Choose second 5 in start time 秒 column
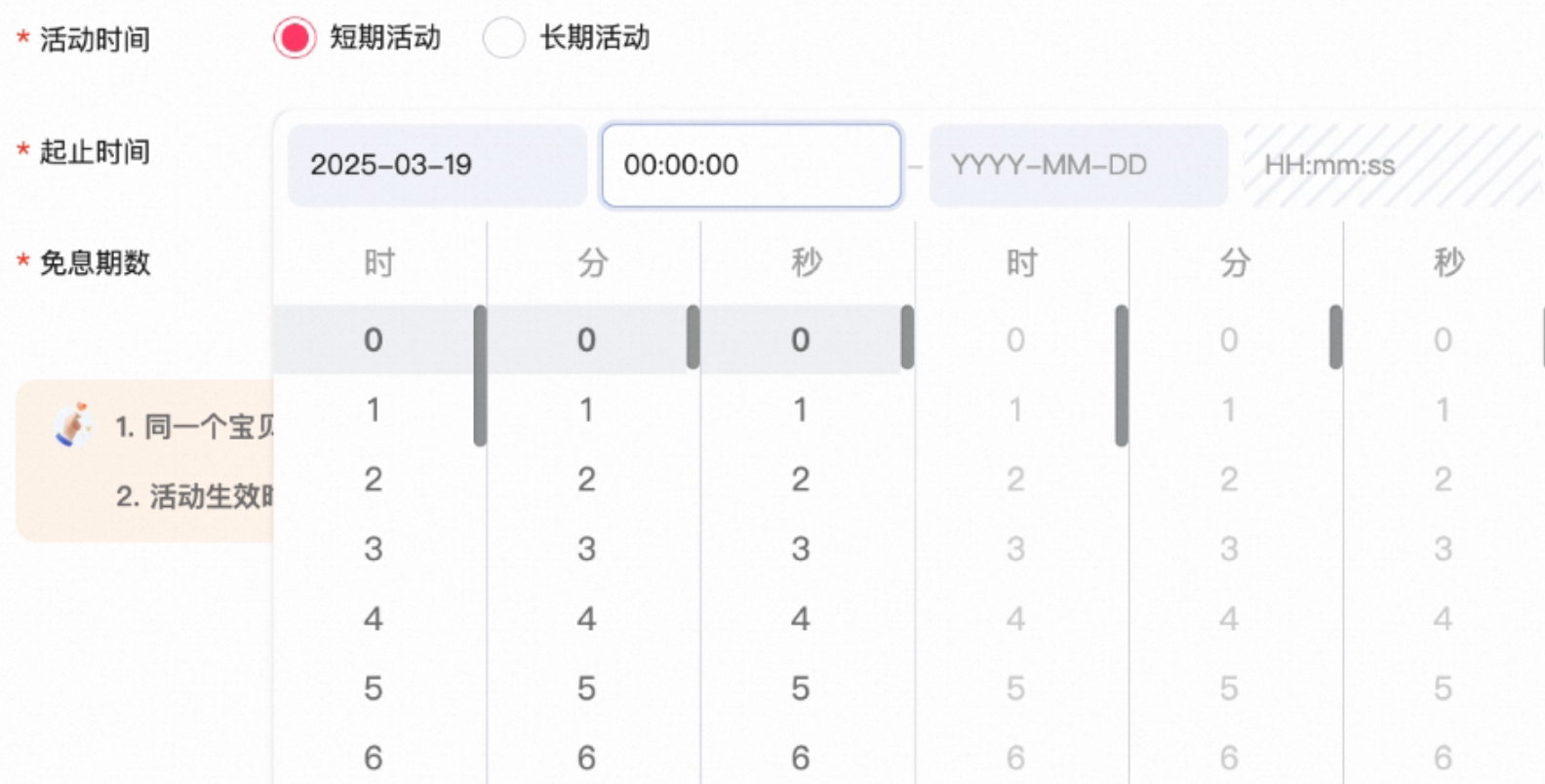The width and height of the screenshot is (1545, 784). point(801,688)
